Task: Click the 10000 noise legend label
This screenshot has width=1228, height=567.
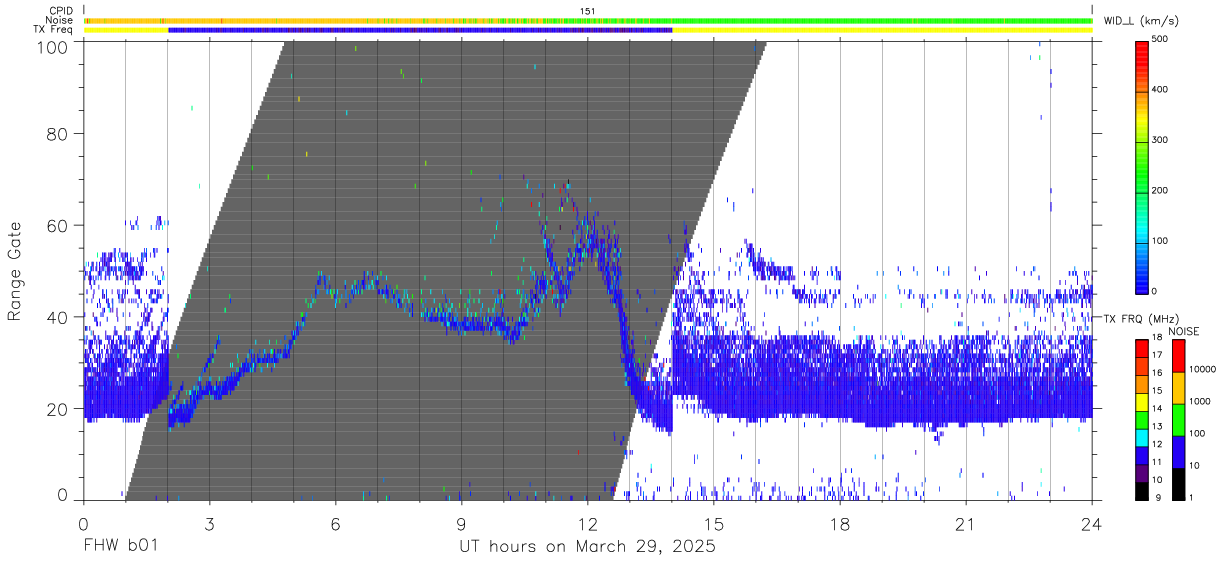Action: [1201, 370]
